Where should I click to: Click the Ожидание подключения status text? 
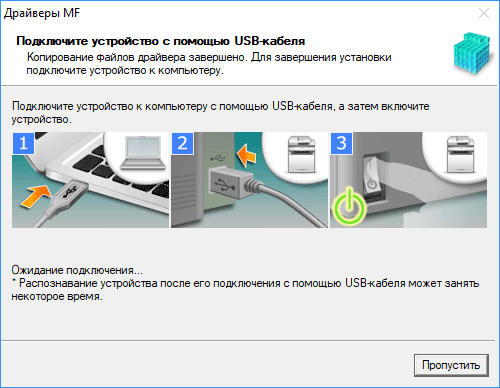click(x=77, y=270)
